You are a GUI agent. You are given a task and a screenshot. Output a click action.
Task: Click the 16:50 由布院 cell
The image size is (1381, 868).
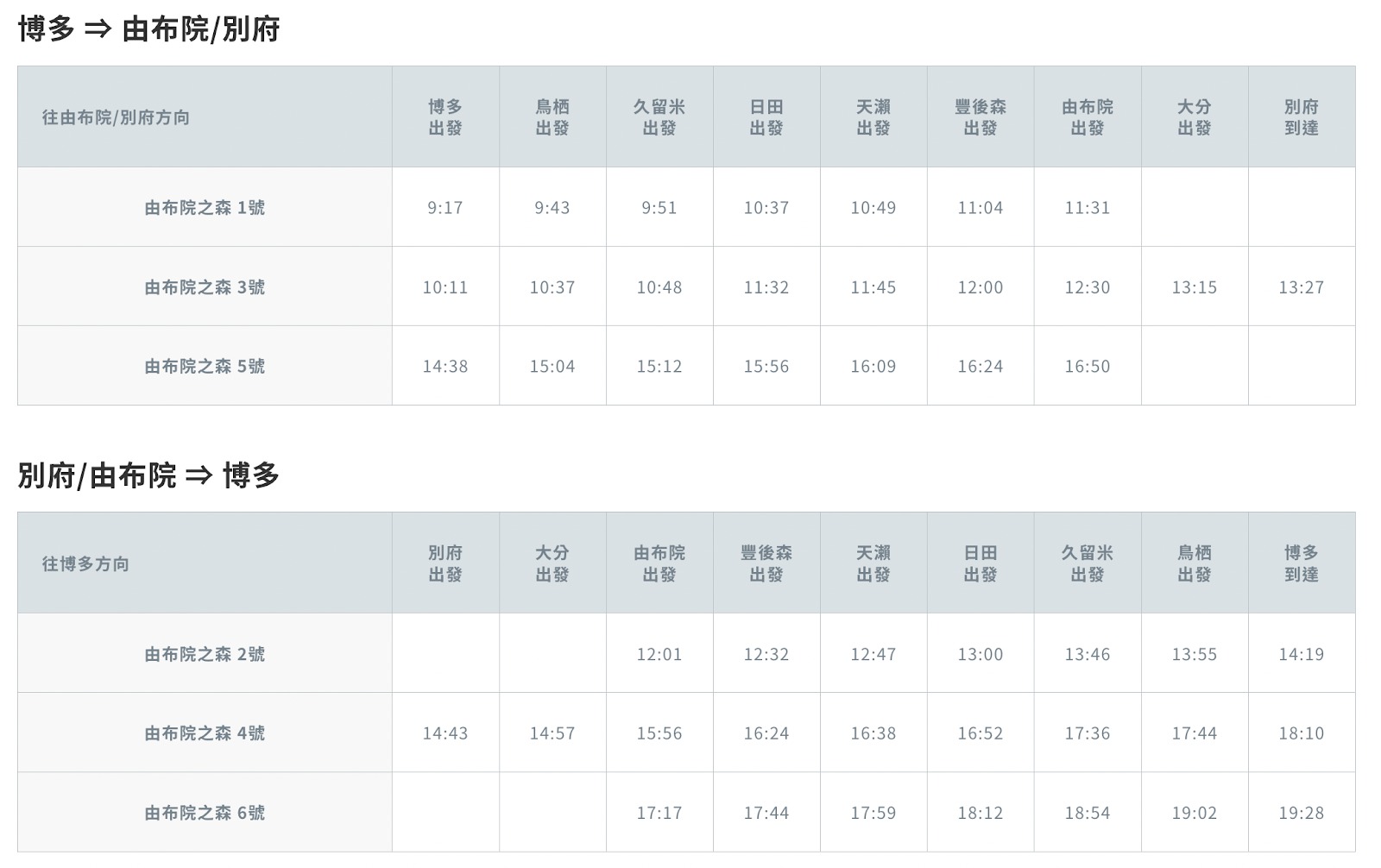click(1088, 366)
